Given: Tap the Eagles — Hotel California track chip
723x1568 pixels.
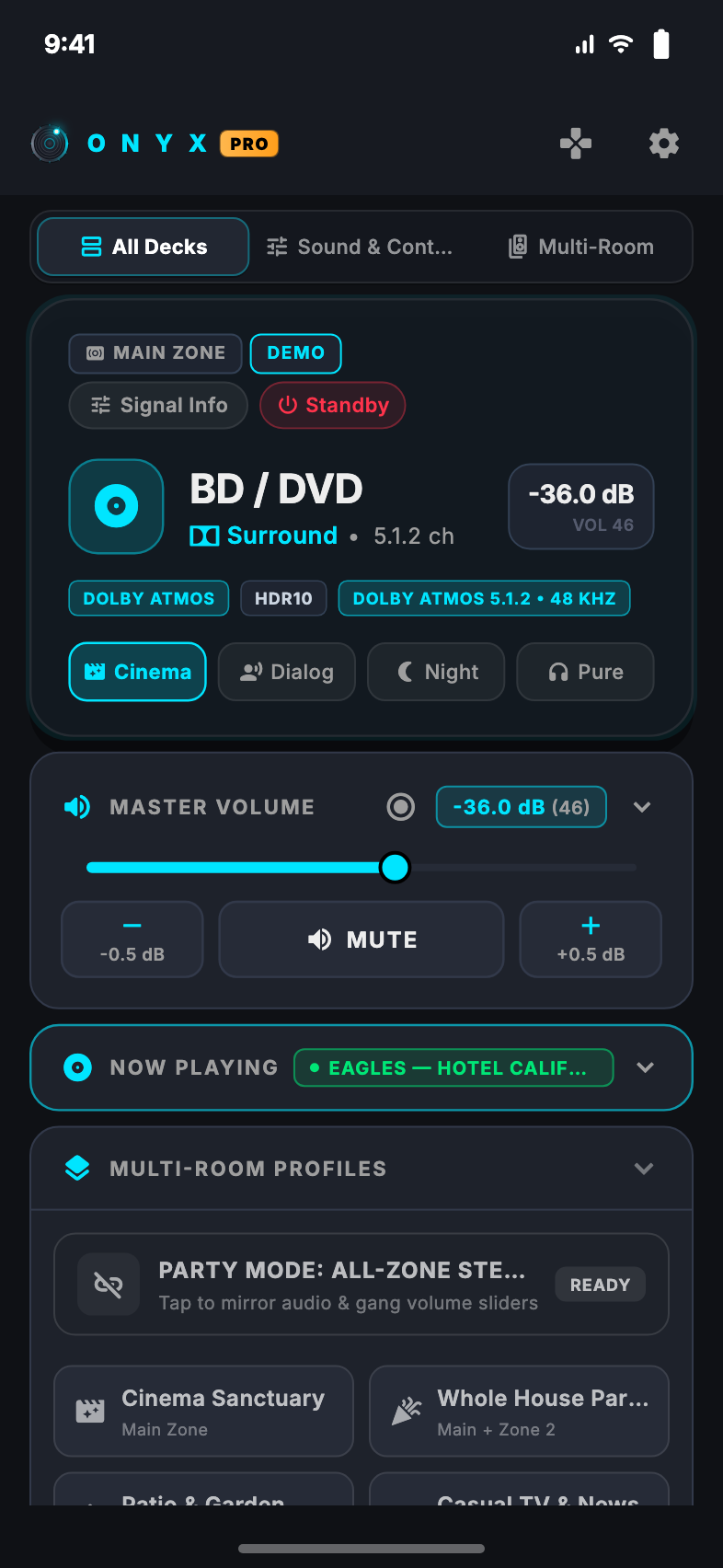Looking at the screenshot, I should click(x=453, y=1067).
